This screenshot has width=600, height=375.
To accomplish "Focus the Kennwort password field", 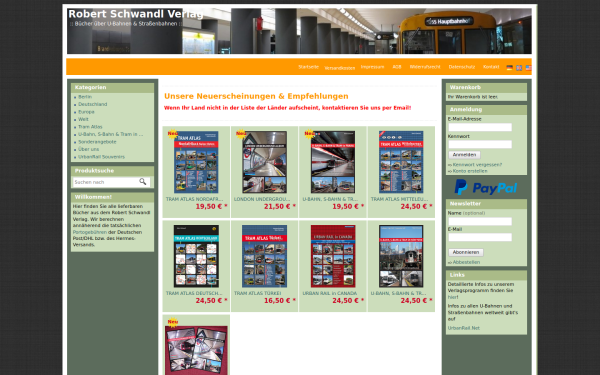I will 480,144.
